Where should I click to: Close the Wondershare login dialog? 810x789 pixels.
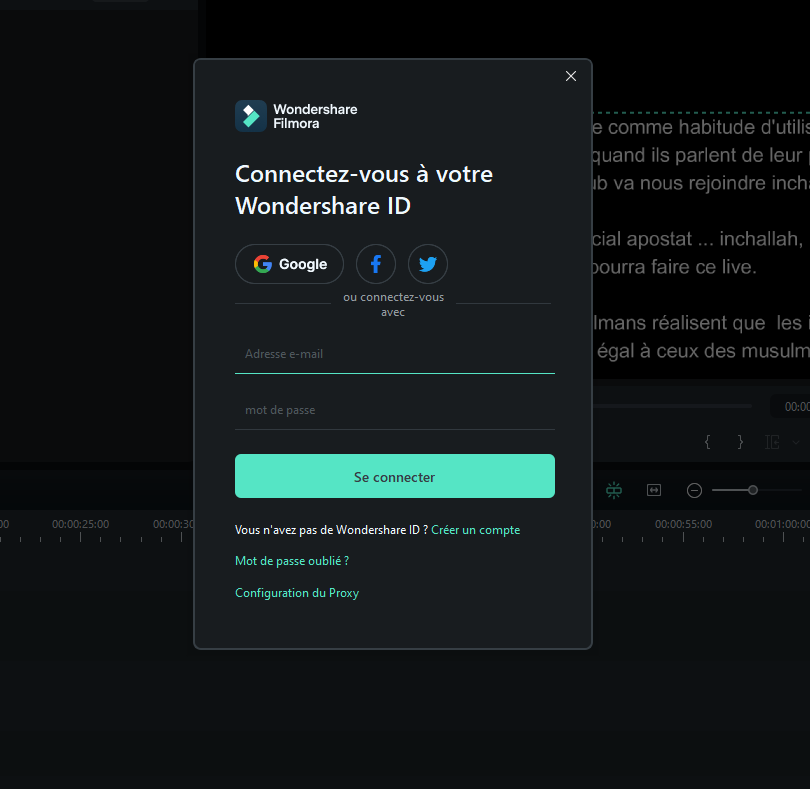point(570,76)
